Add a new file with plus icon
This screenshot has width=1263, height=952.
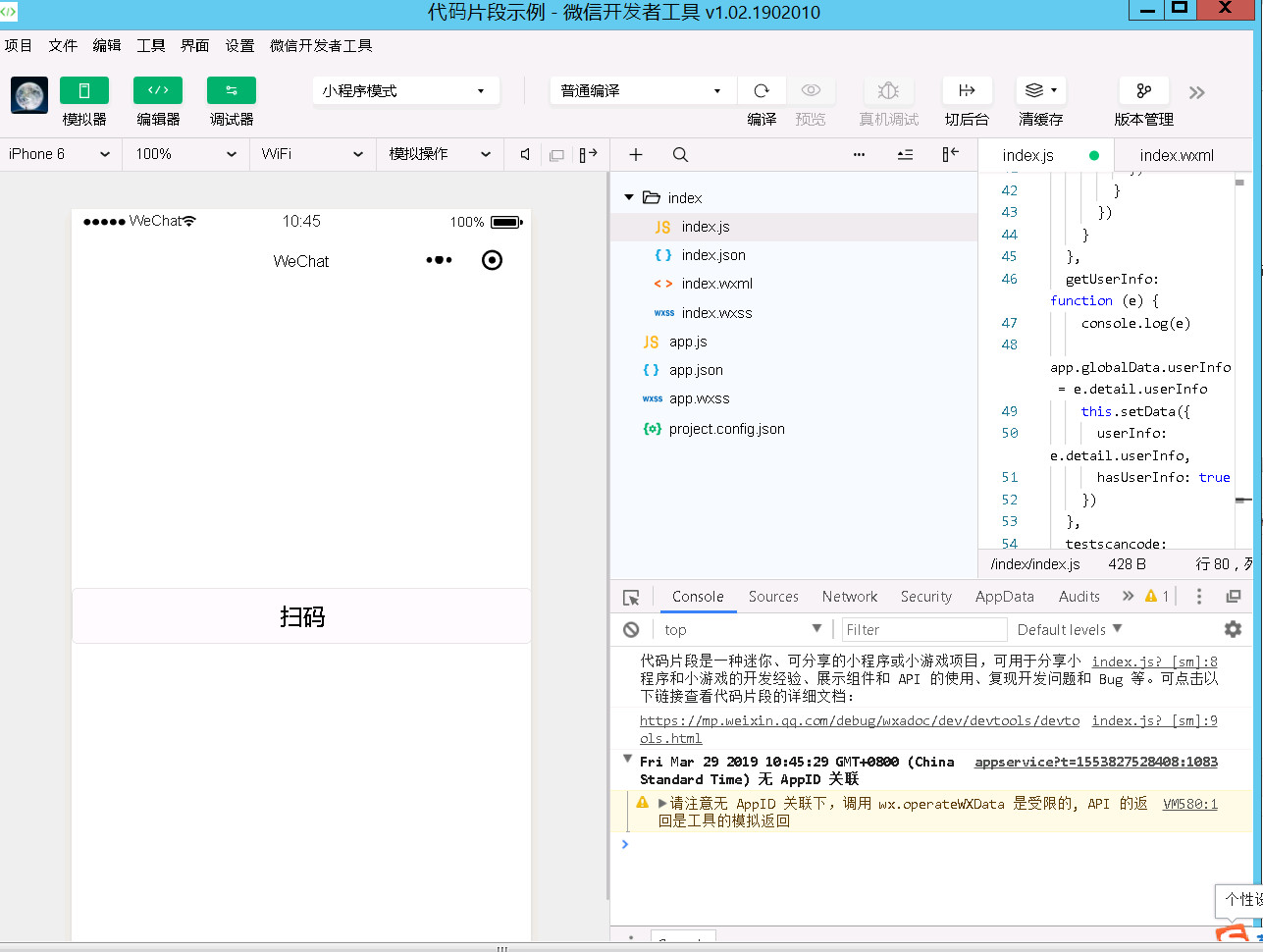(636, 154)
